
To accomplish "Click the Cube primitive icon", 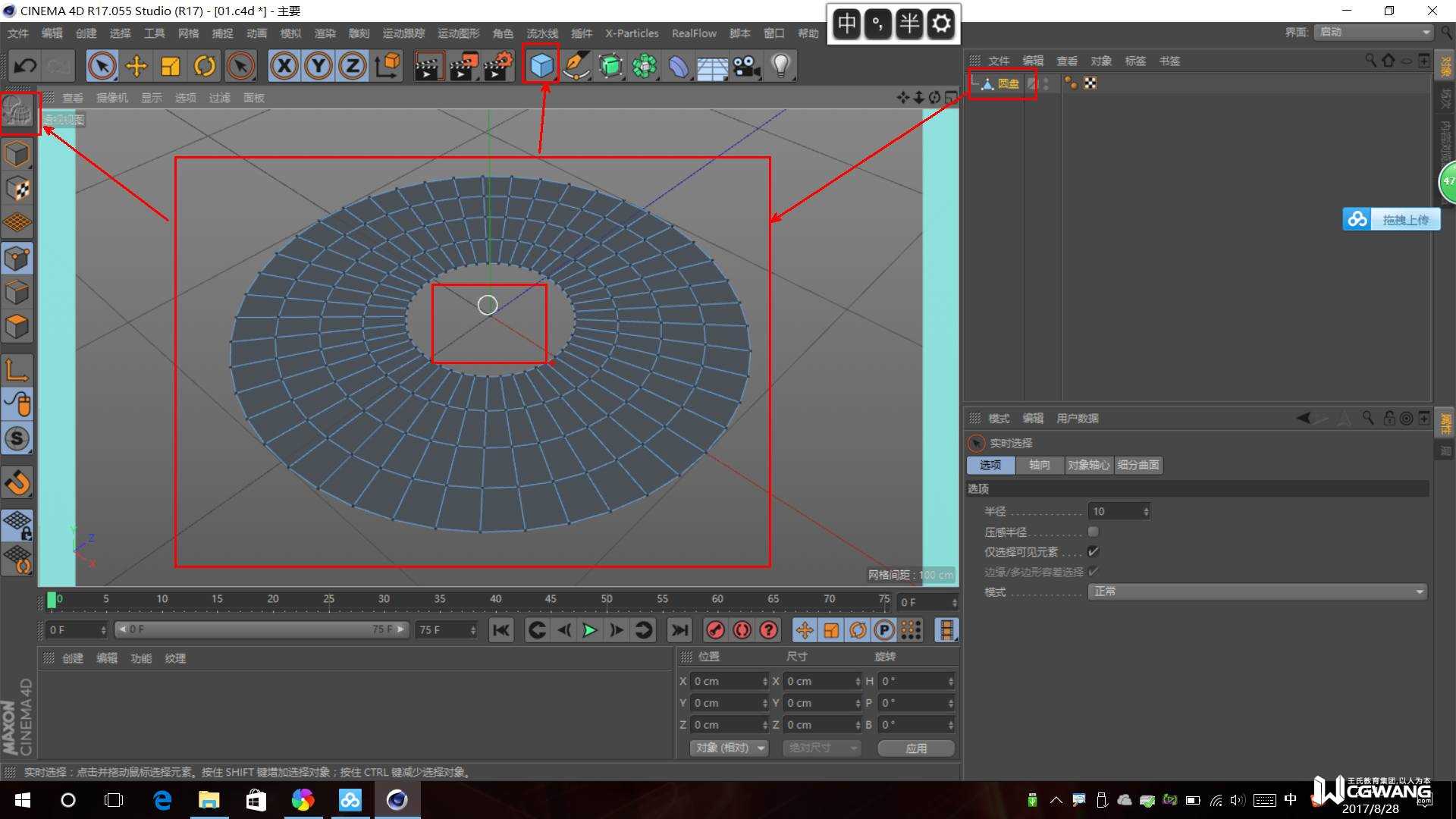I will pyautogui.click(x=541, y=66).
